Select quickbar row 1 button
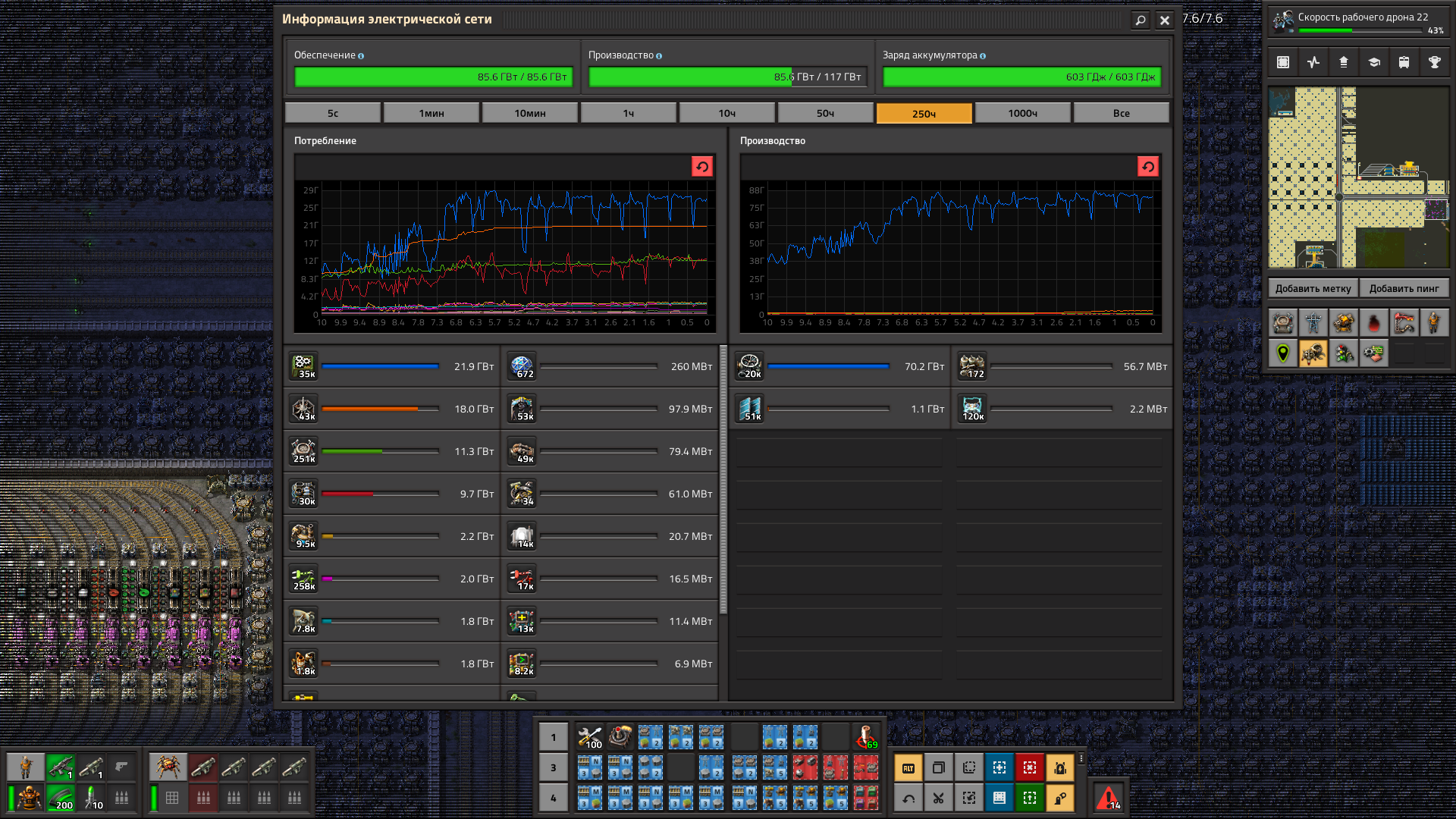 coord(554,737)
